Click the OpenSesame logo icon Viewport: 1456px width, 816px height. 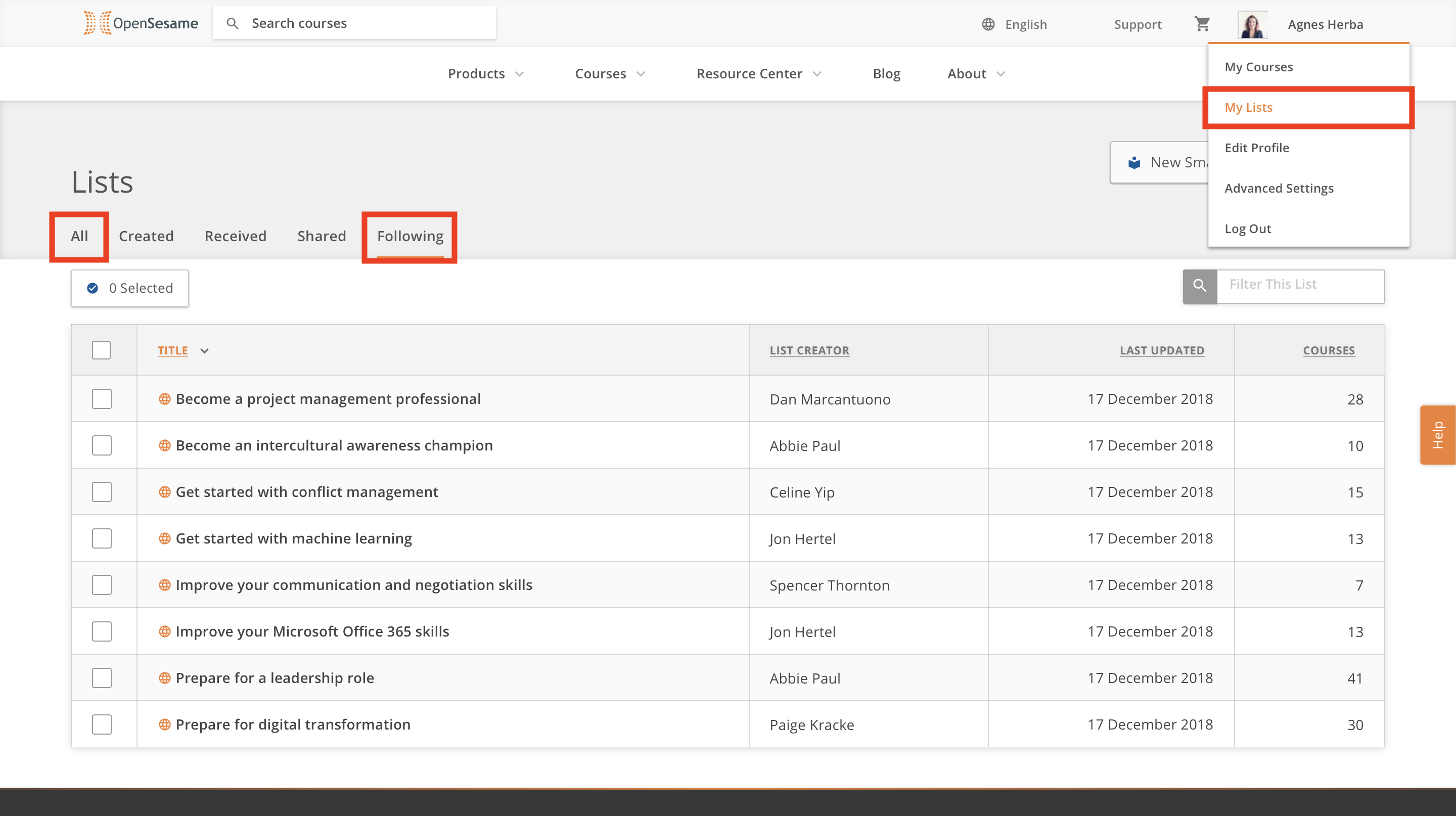[x=97, y=23]
